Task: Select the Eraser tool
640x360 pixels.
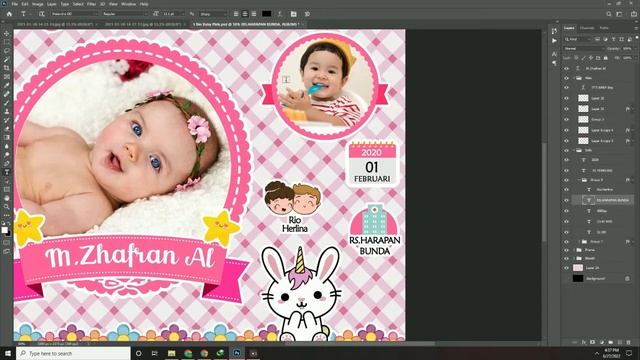Action: (7, 129)
